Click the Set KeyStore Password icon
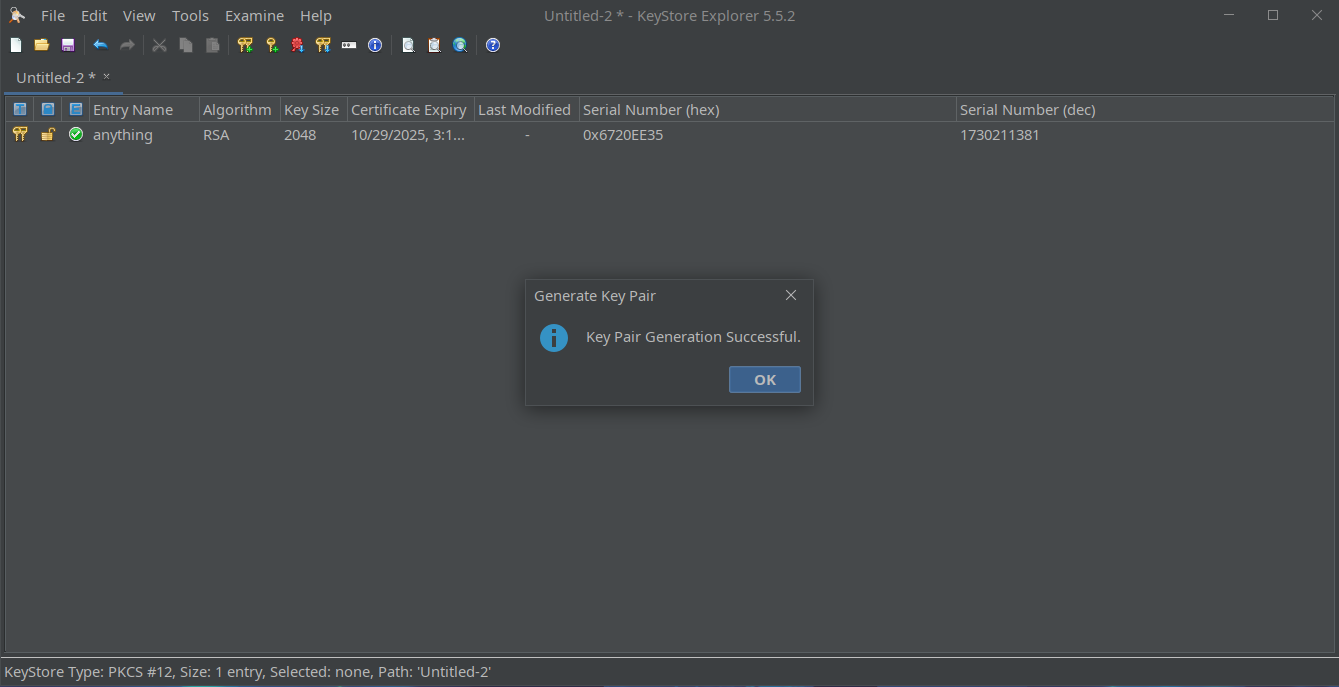This screenshot has width=1339, height=687. [349, 45]
